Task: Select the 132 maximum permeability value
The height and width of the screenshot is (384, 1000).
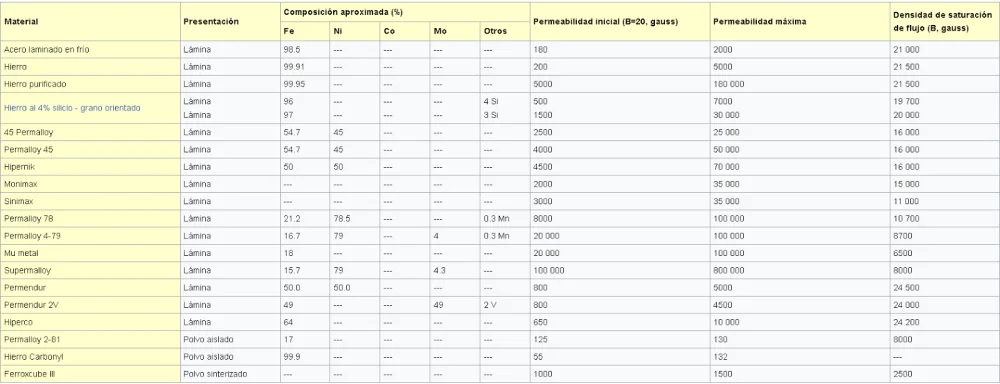Action: (x=720, y=356)
